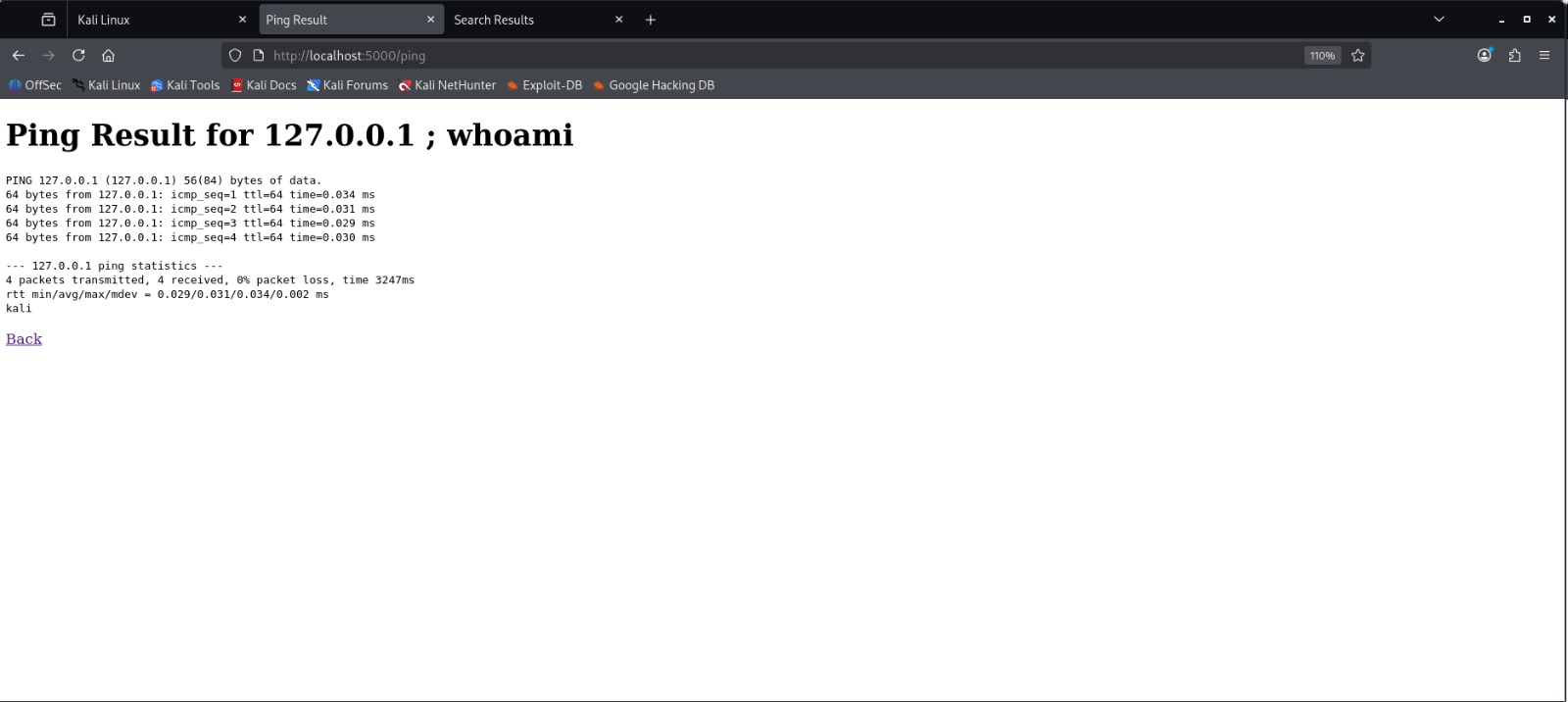Viewport: 1568px width, 702px height.
Task: Close the Ping Result tab
Action: (x=430, y=20)
